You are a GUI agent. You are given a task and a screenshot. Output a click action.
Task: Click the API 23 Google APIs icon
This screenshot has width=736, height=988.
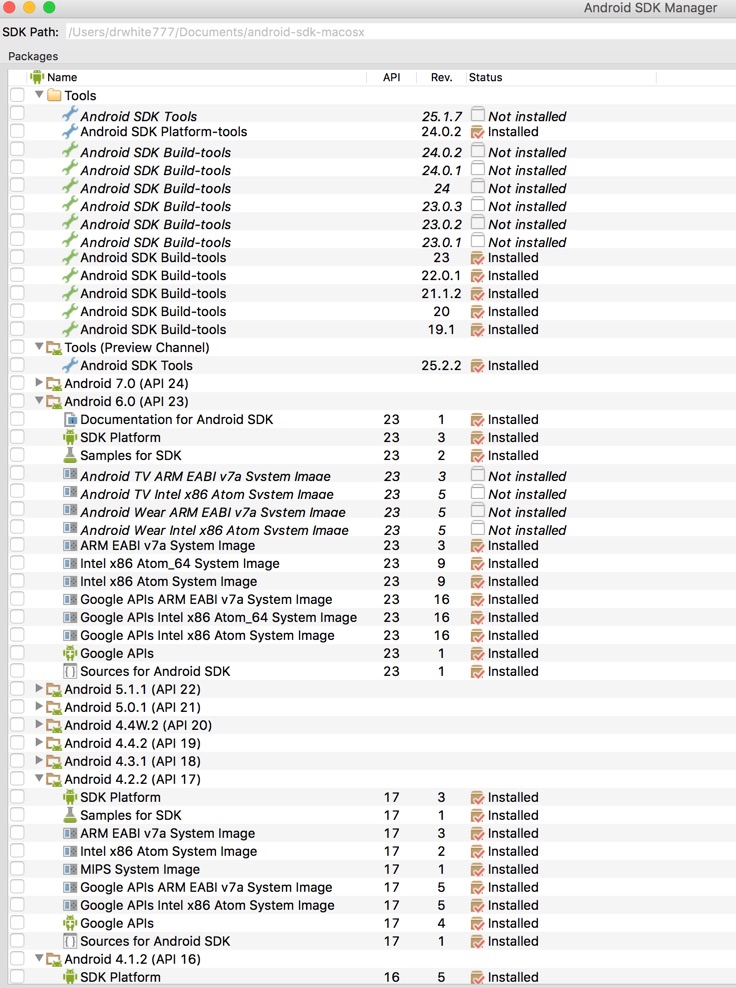click(x=70, y=653)
